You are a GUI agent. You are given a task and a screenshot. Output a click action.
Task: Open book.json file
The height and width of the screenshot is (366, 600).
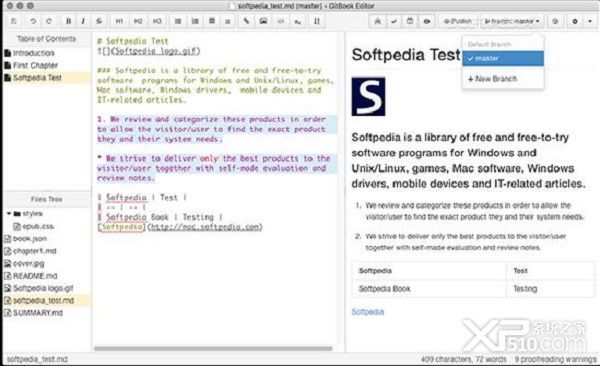point(30,239)
